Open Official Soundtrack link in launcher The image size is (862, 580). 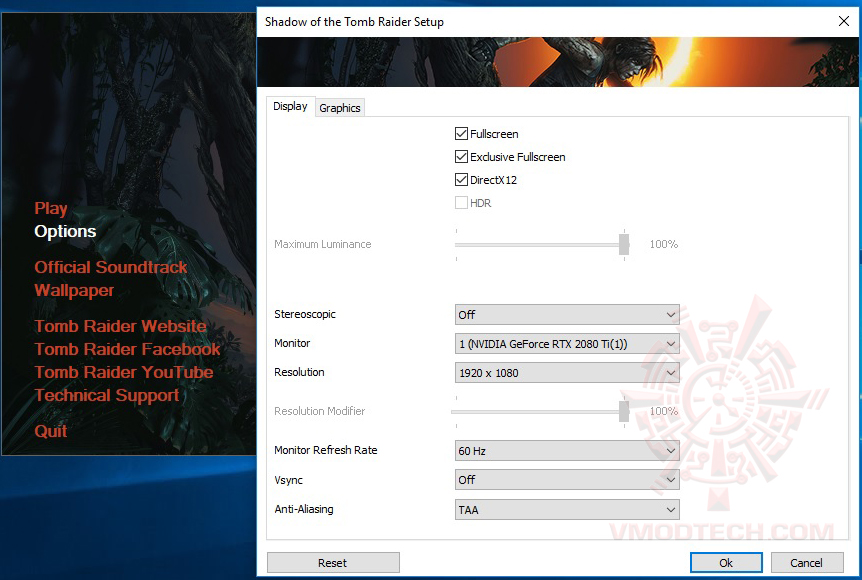(x=110, y=267)
